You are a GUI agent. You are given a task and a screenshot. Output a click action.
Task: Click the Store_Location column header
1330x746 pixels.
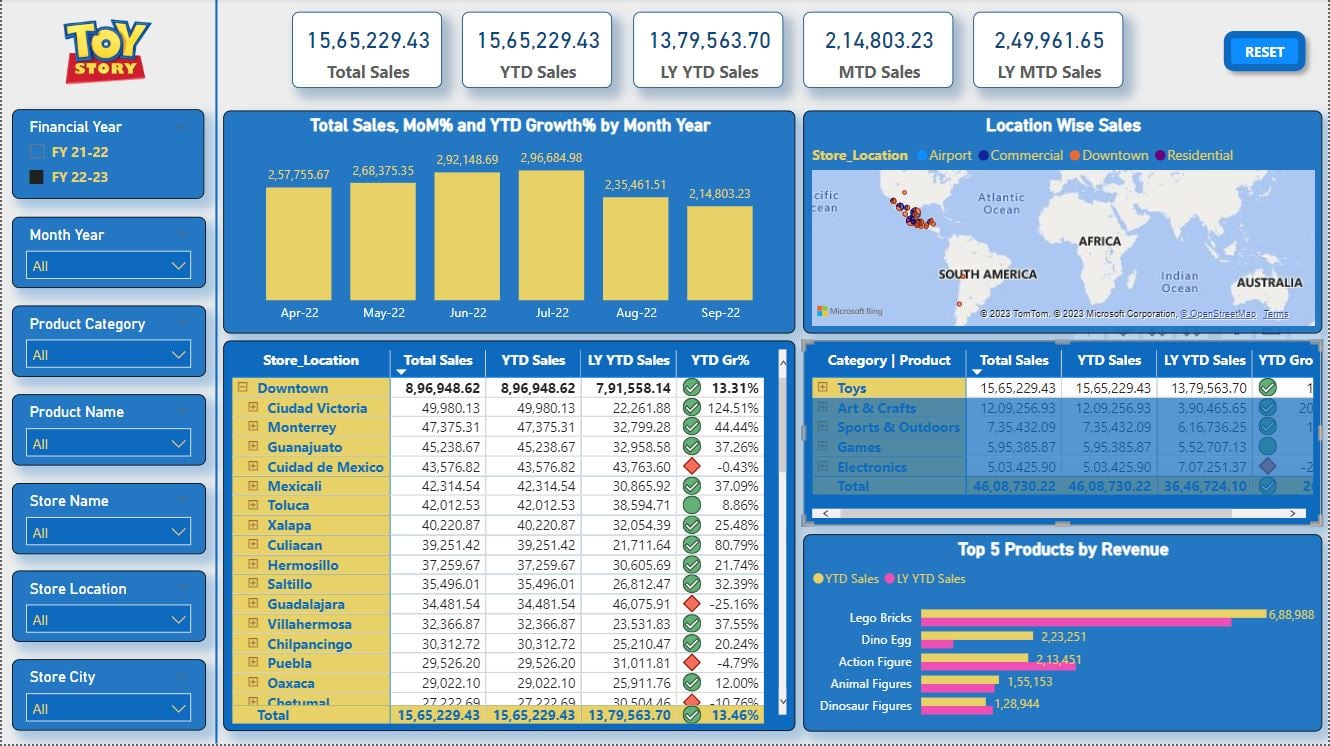[x=310, y=360]
